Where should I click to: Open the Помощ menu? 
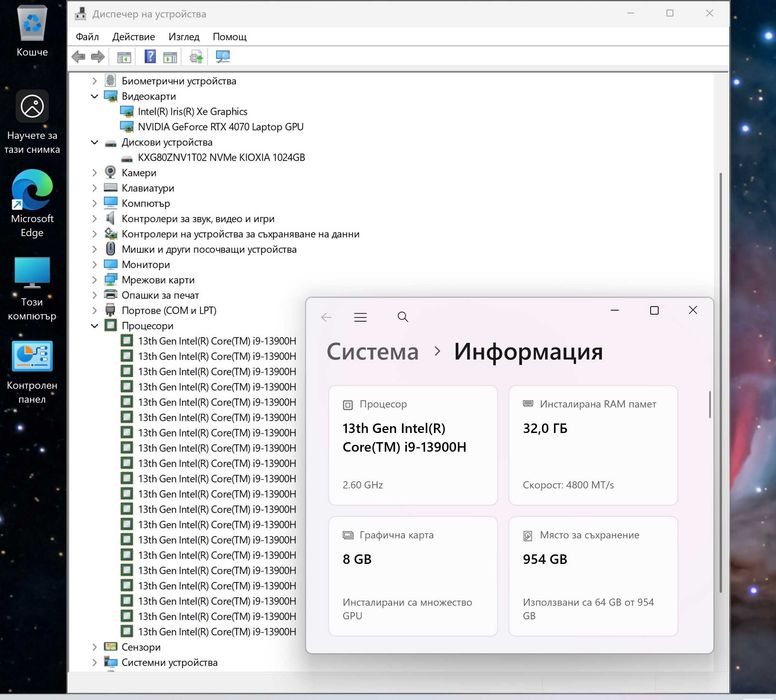(x=230, y=37)
